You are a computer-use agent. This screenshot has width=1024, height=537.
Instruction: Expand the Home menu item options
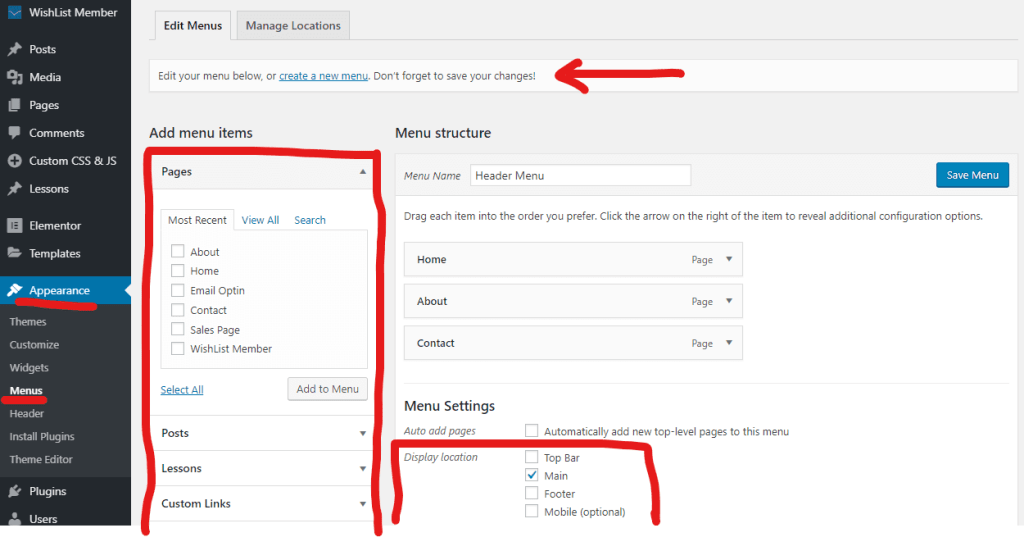click(x=729, y=259)
